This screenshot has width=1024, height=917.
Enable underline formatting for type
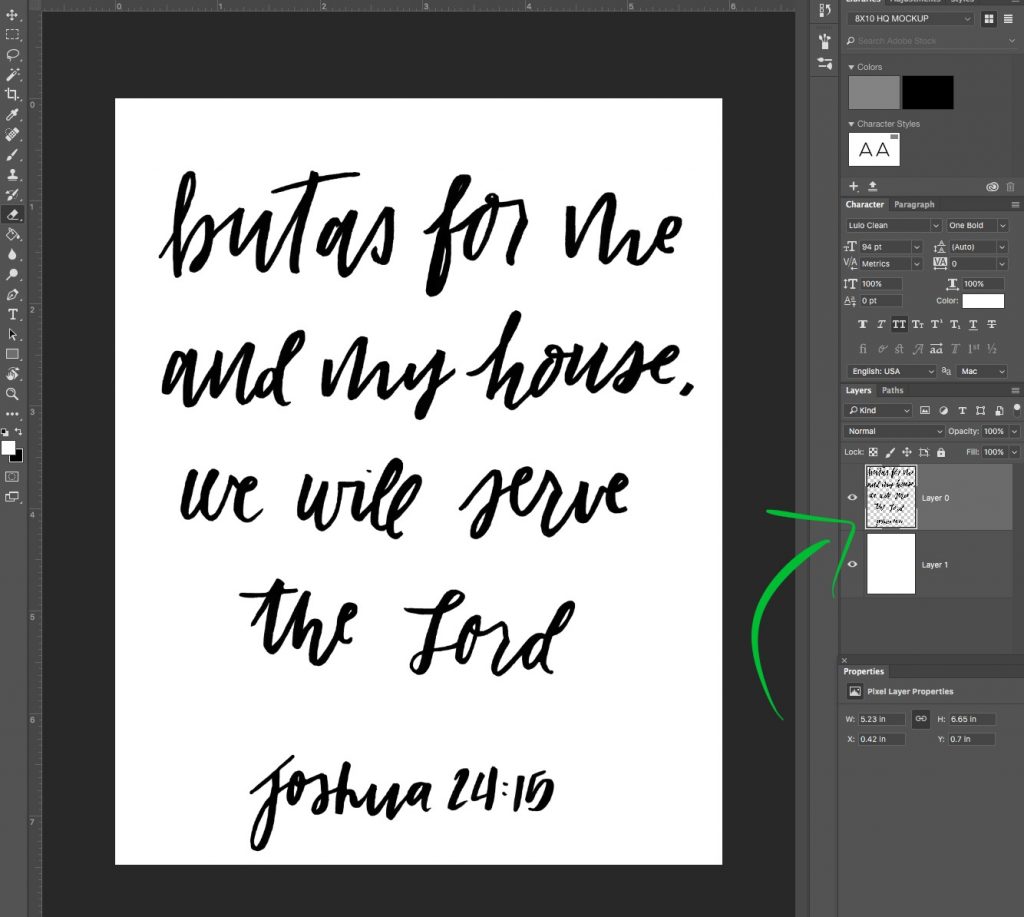pyautogui.click(x=973, y=323)
